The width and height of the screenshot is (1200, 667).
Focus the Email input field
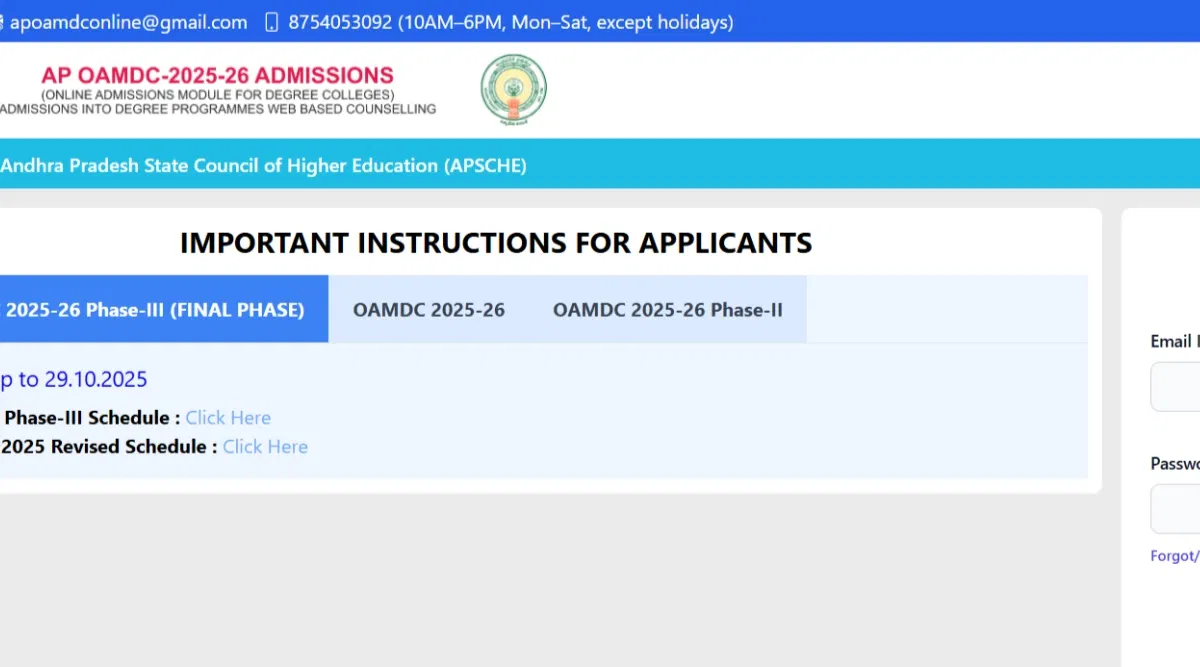click(x=1176, y=387)
